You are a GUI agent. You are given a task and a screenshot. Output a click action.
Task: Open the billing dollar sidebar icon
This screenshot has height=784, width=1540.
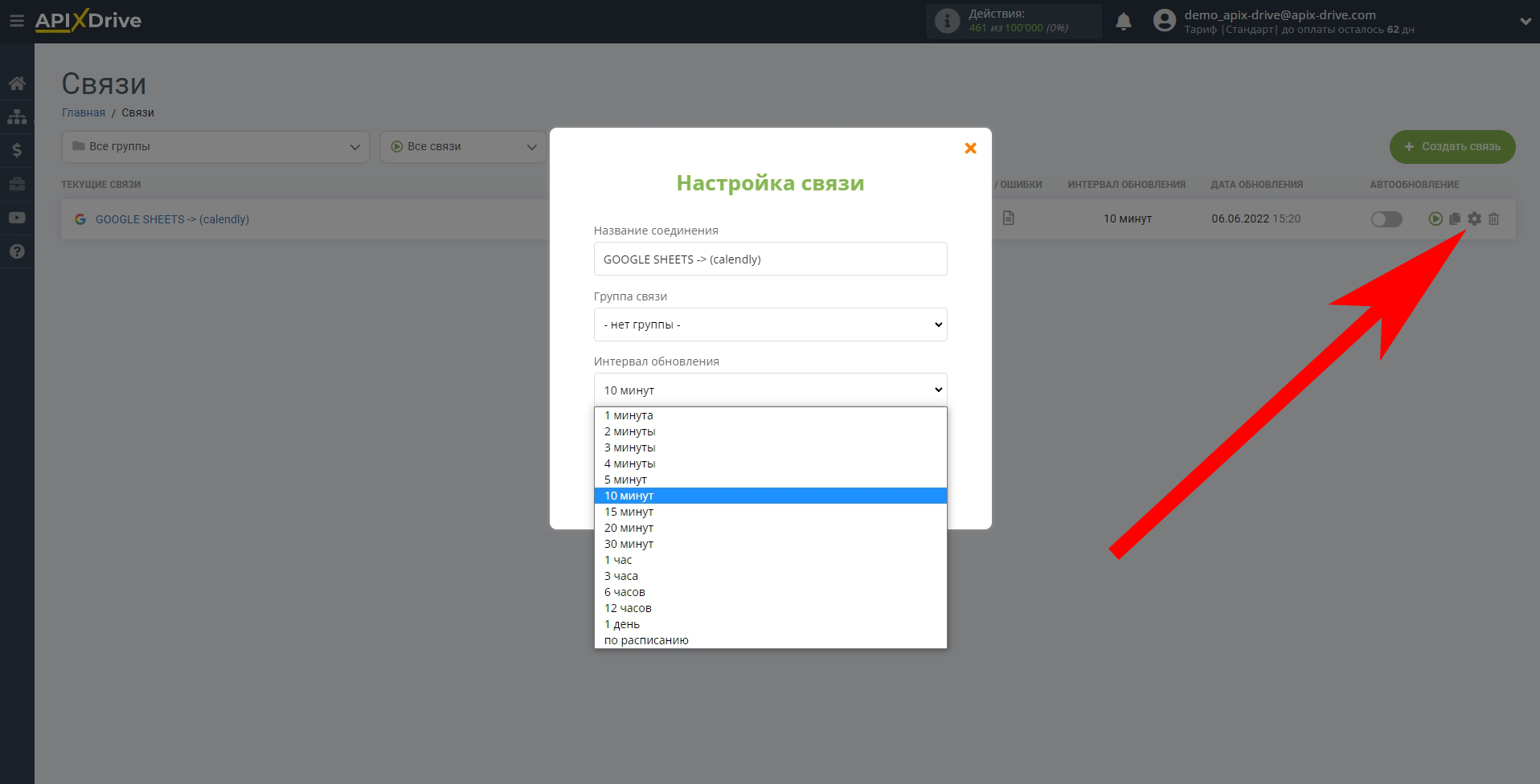tap(17, 150)
